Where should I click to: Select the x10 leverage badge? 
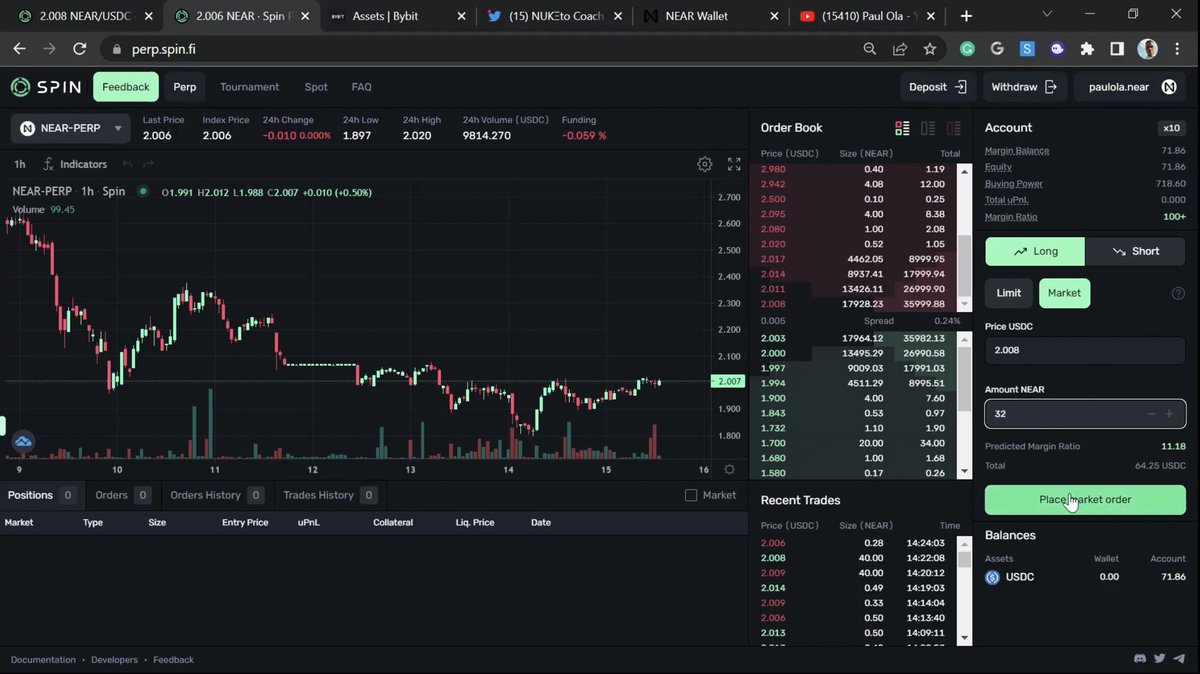[1171, 128]
